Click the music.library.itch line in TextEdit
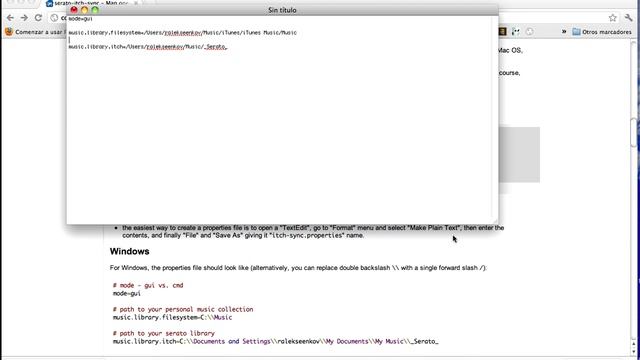The image size is (640, 360). tap(147, 47)
